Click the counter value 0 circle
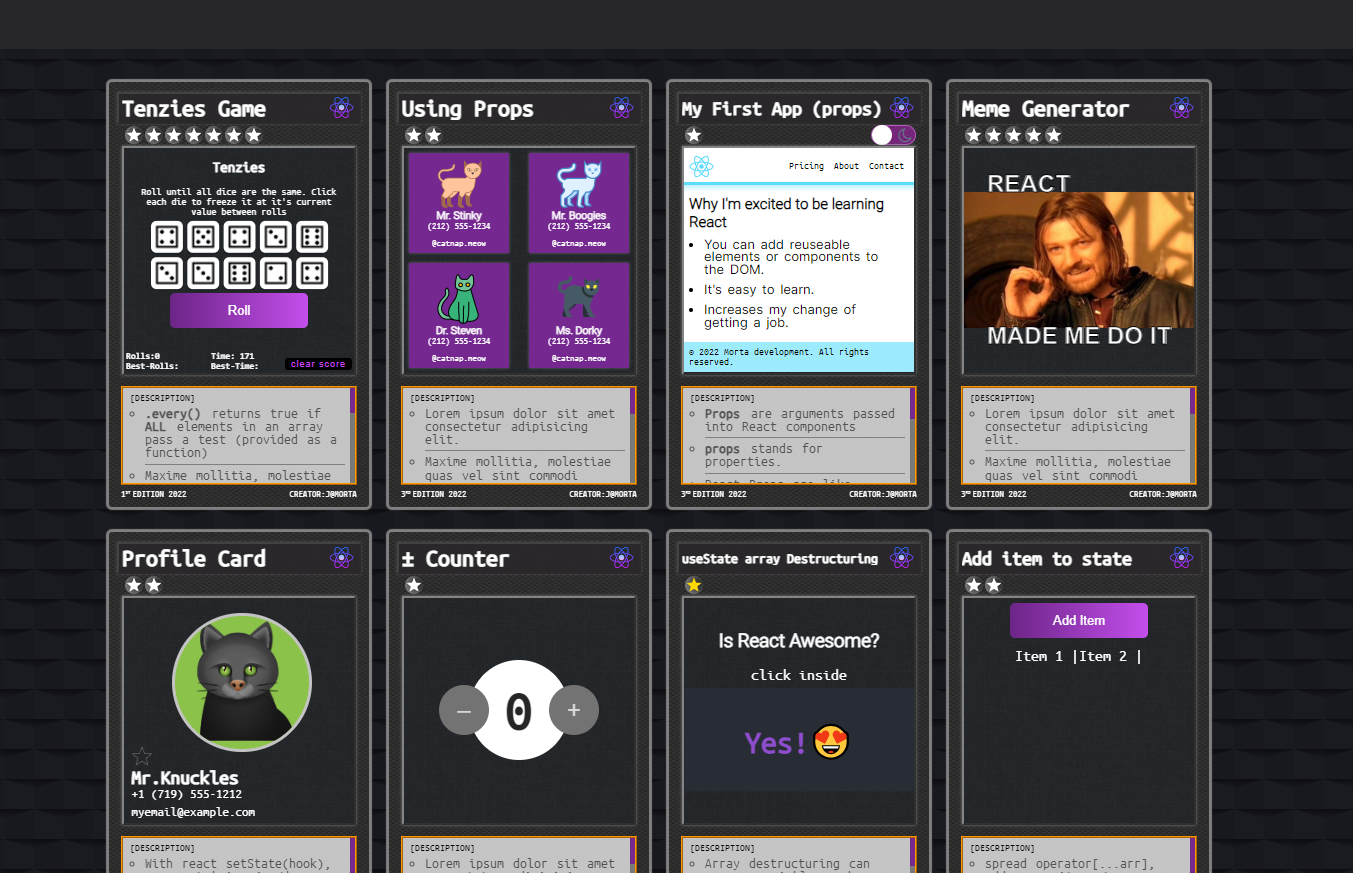 (519, 710)
